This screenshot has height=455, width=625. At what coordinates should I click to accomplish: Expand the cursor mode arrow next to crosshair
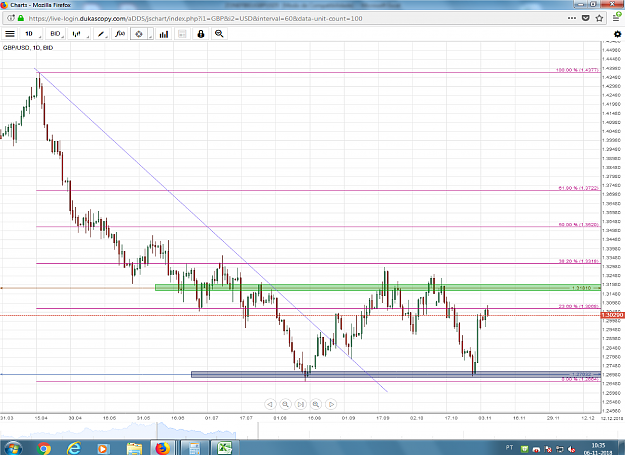click(150, 34)
